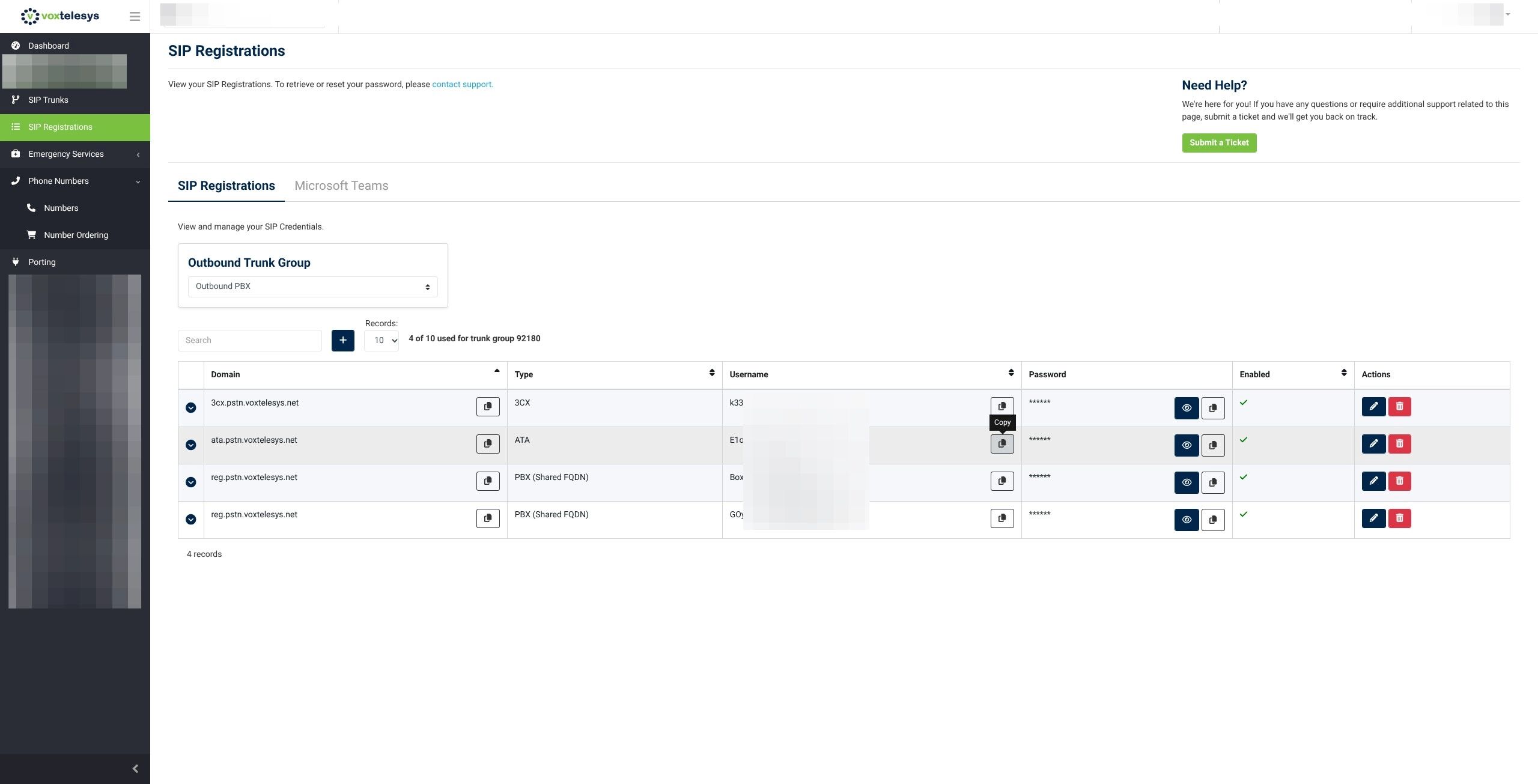Delete the ATA registration

1400,444
